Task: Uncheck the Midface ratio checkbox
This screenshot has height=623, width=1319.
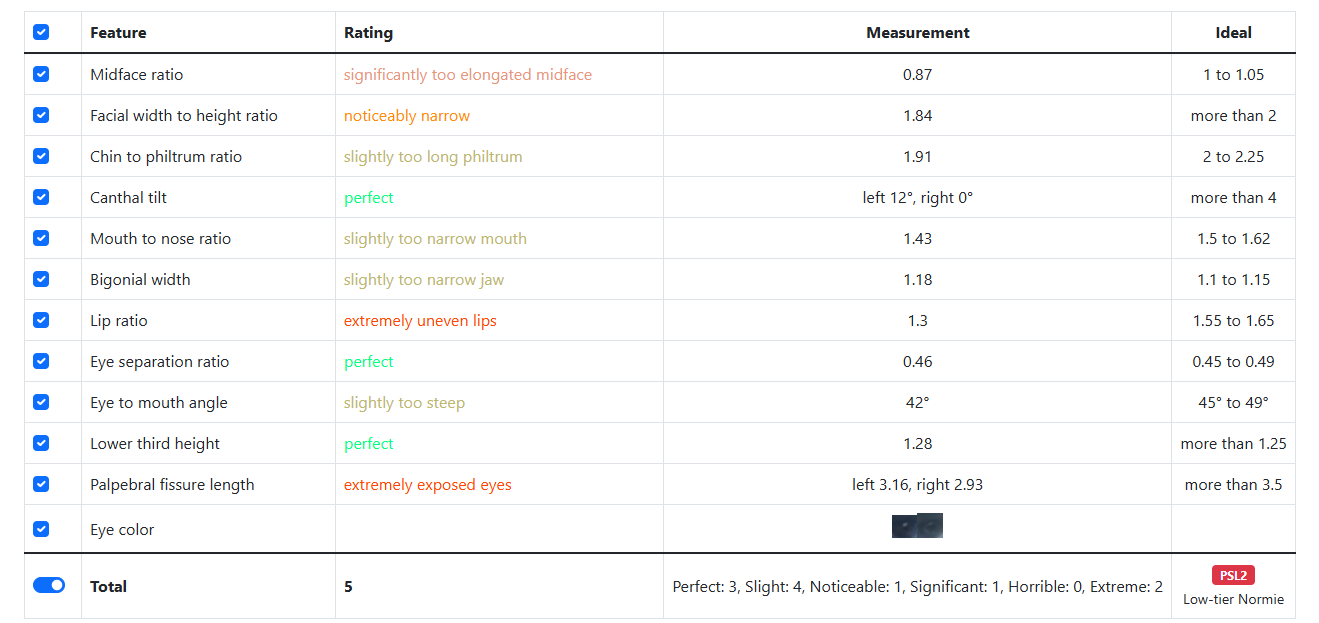Action: point(41,74)
